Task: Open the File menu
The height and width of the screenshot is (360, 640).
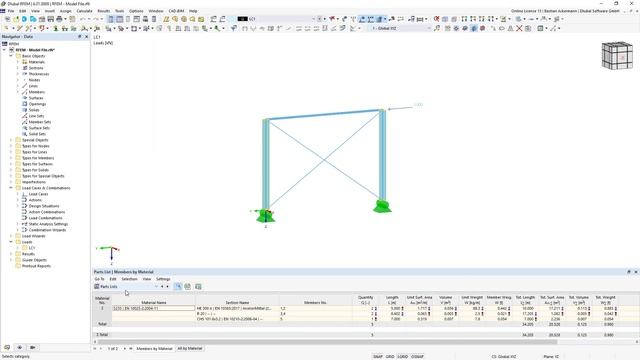Action: pos(11,11)
